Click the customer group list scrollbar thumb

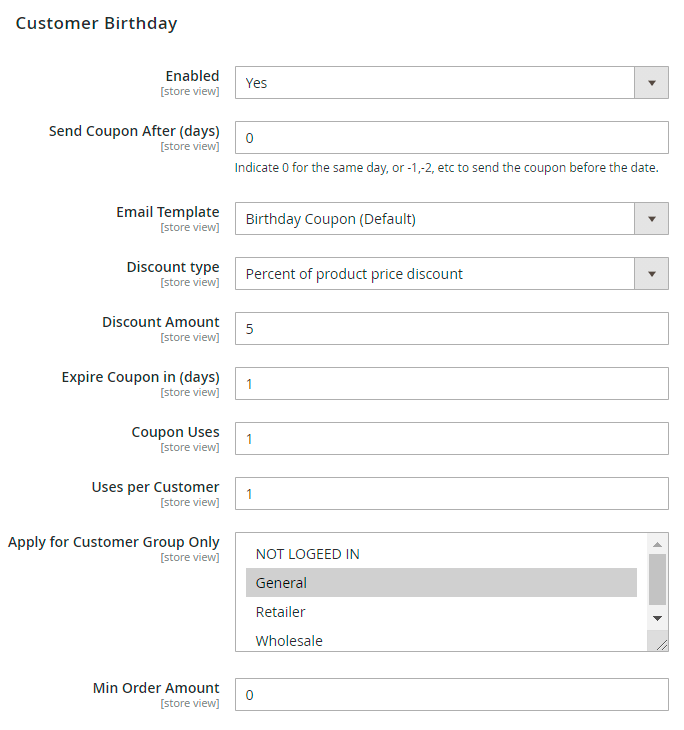pos(657,579)
